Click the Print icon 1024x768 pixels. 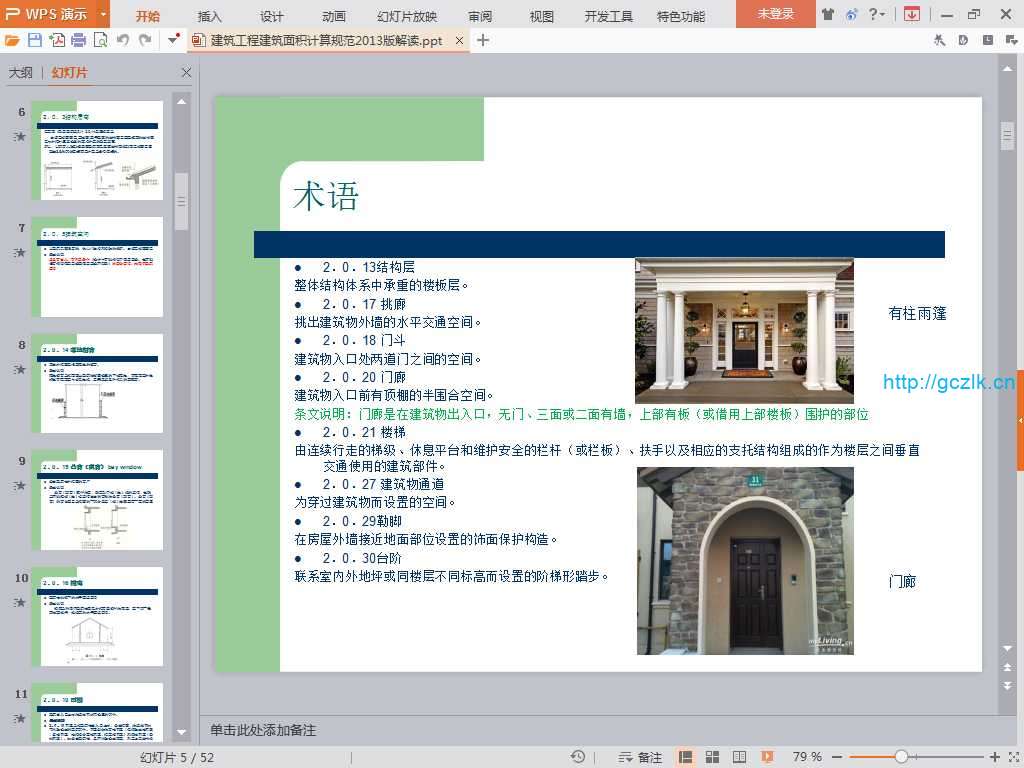(78, 40)
